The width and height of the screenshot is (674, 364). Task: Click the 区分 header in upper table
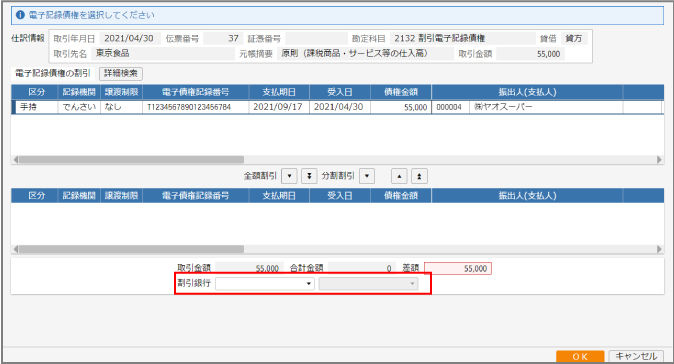(37, 92)
